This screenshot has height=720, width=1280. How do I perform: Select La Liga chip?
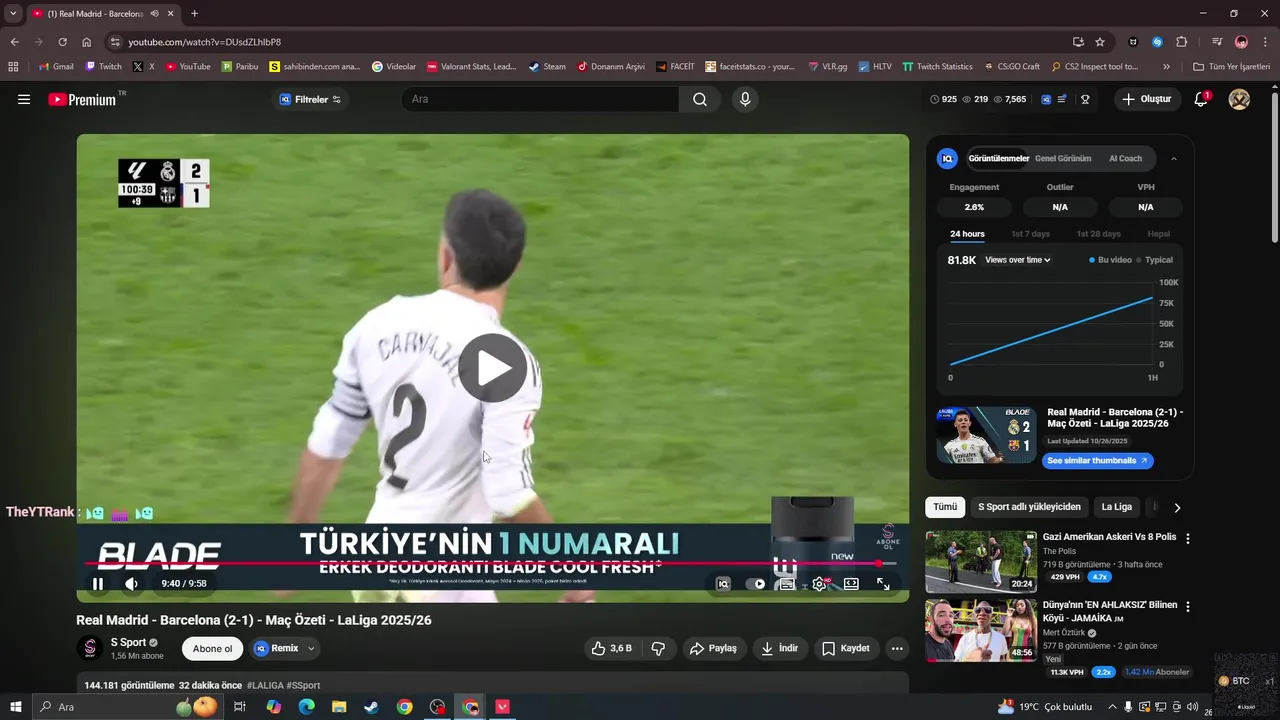point(1117,507)
